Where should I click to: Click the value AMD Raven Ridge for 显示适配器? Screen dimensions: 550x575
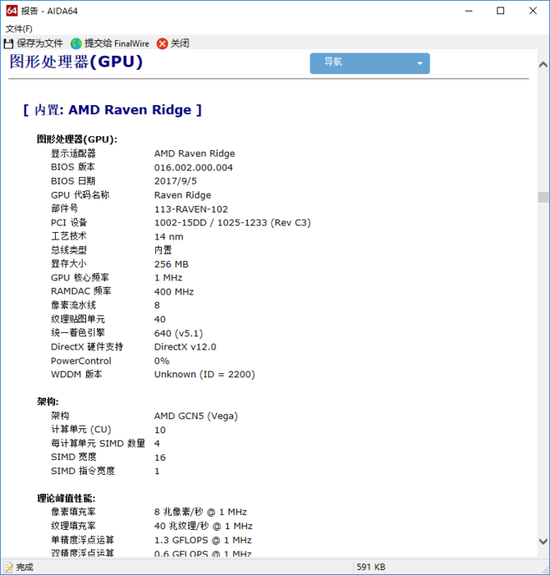tap(194, 154)
